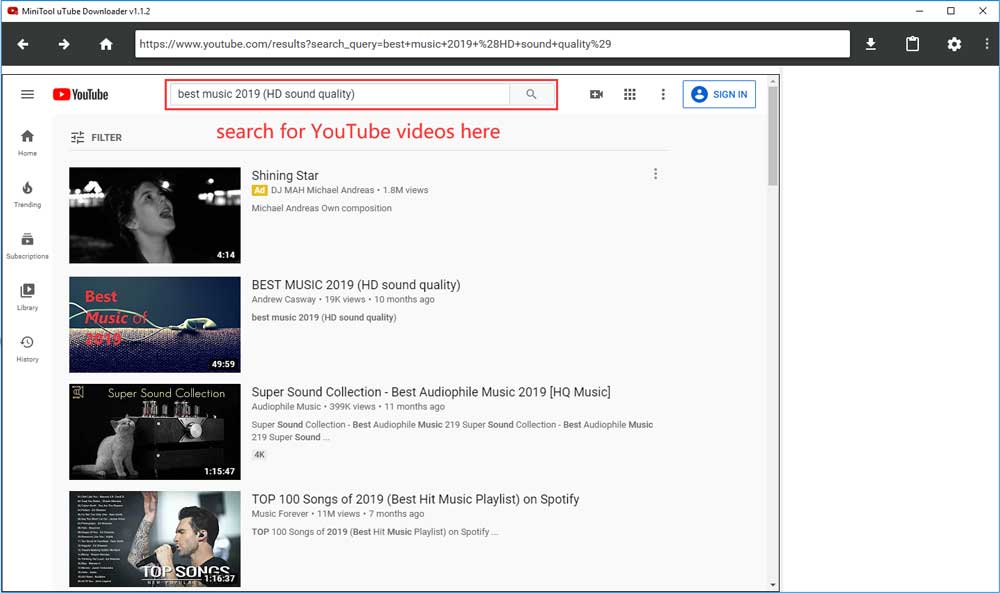
Task: Open YouTube settings three-dot menu
Action: tap(663, 94)
